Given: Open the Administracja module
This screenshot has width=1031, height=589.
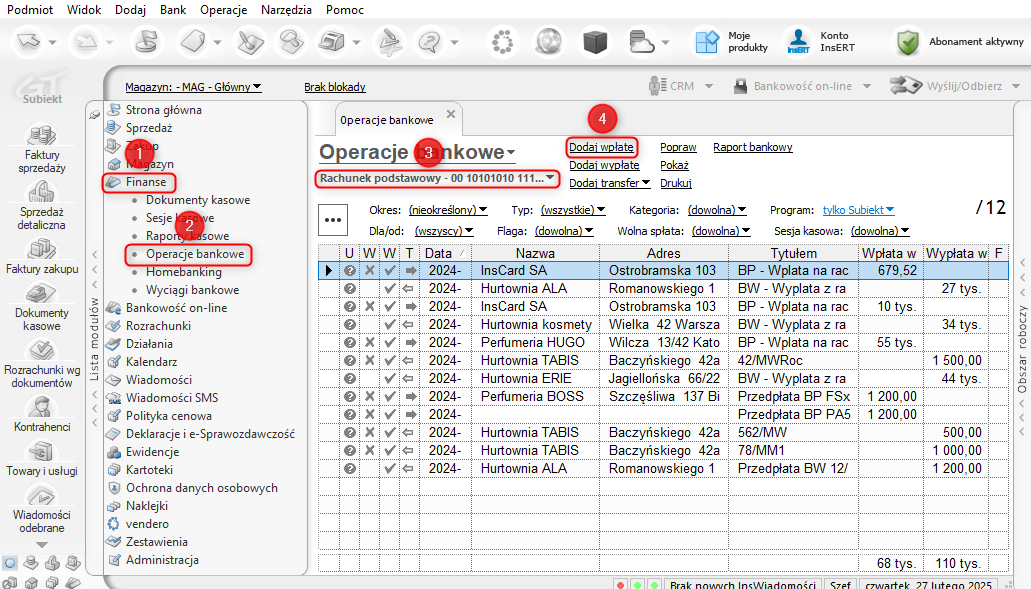Looking at the screenshot, I should [162, 560].
